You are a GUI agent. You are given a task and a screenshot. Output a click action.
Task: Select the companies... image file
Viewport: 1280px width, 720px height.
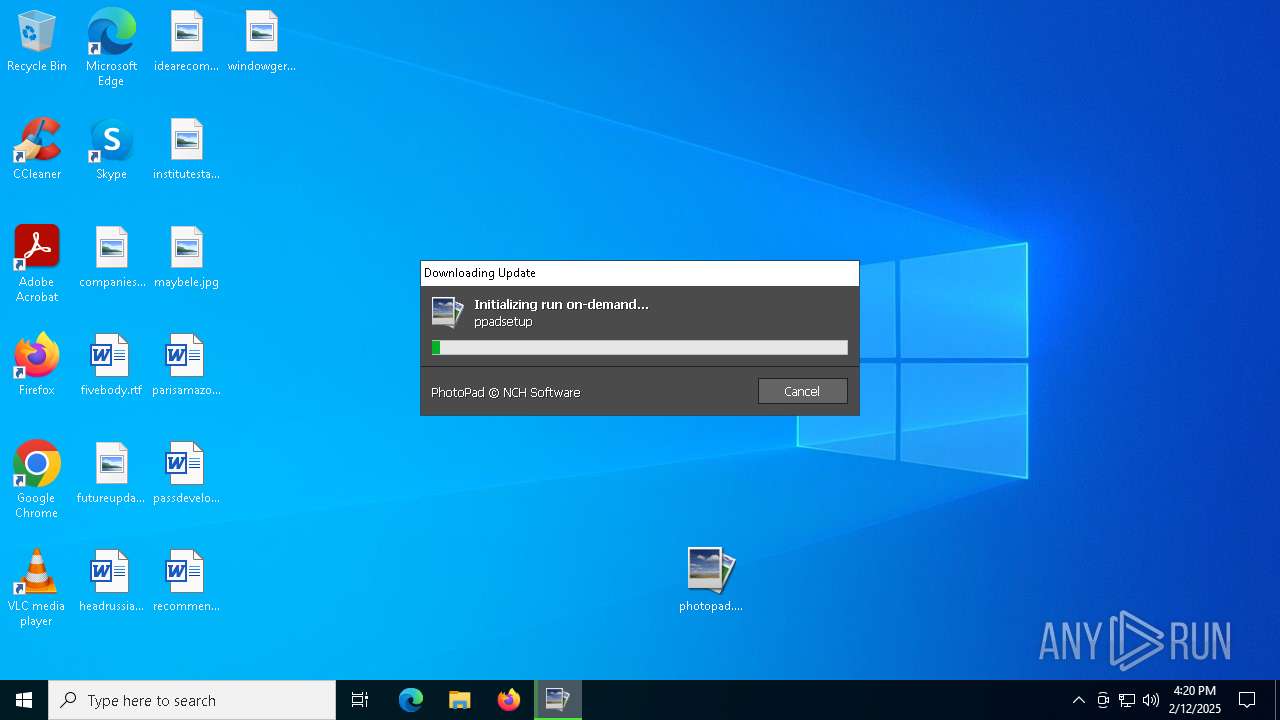(112, 258)
